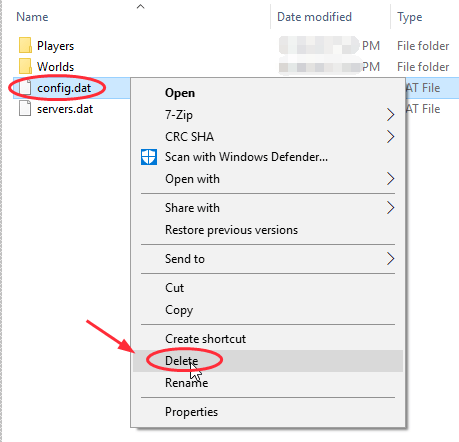Click the Windows Defender shield icon
459x442 pixels.
tap(149, 157)
